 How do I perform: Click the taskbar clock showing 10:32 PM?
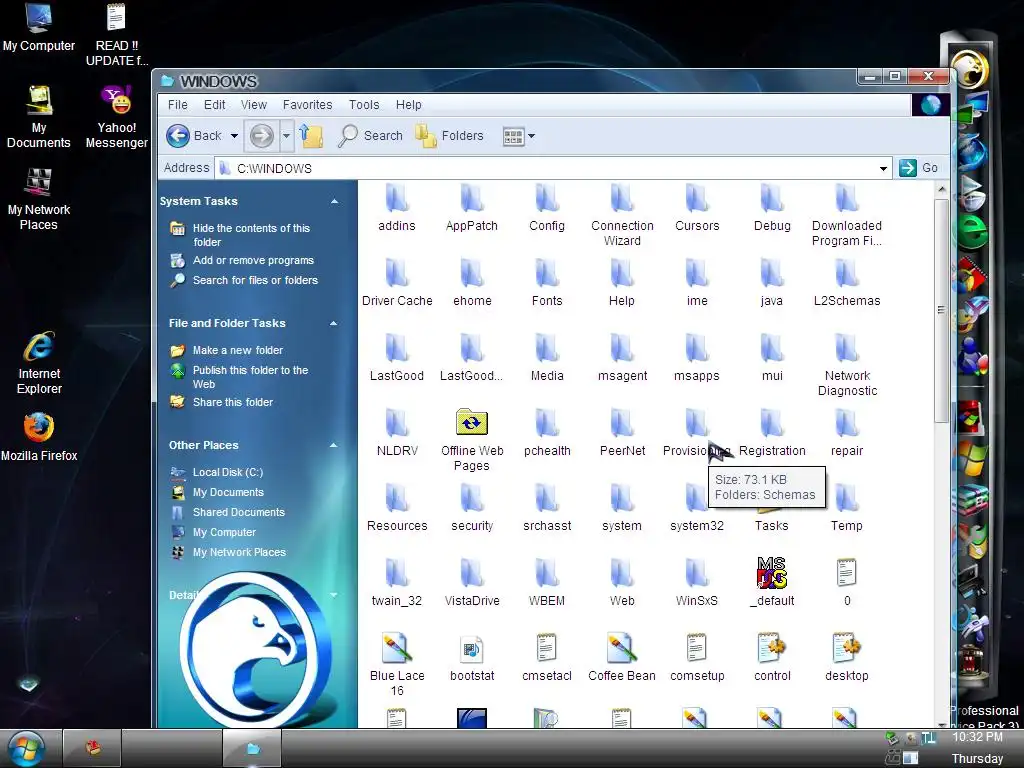pyautogui.click(x=977, y=737)
